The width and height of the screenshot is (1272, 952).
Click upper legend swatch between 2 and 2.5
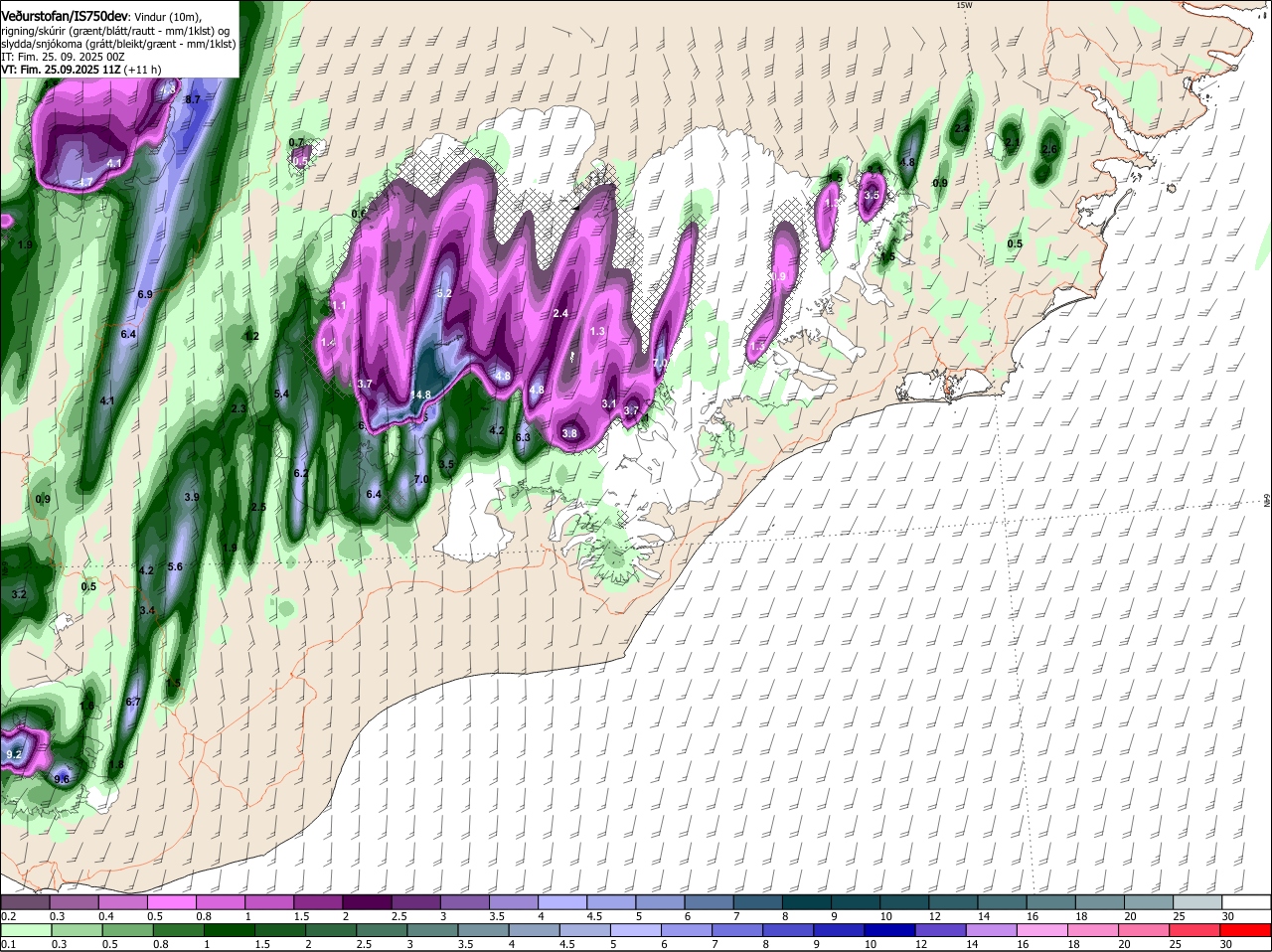(367, 902)
